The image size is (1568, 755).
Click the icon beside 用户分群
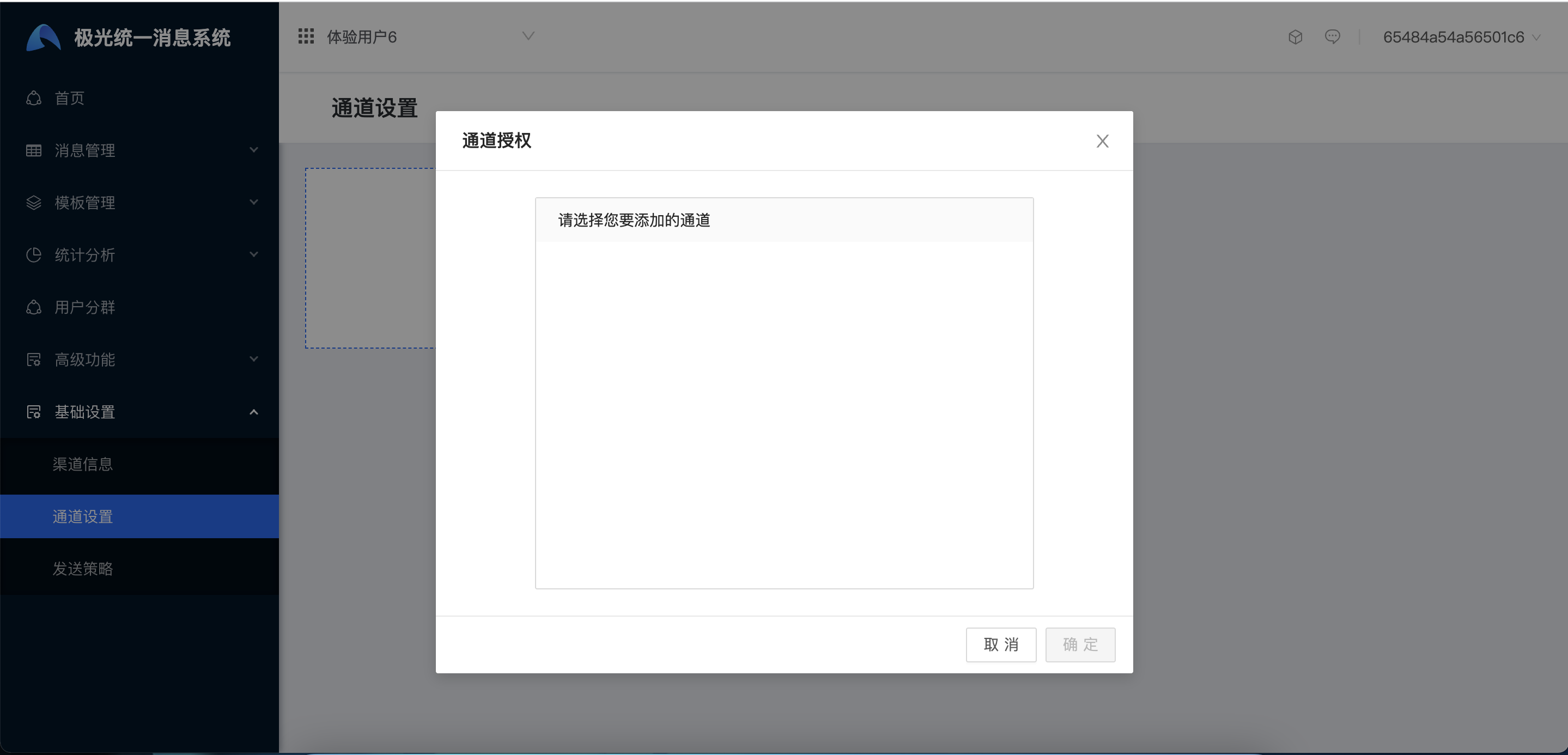pos(34,307)
